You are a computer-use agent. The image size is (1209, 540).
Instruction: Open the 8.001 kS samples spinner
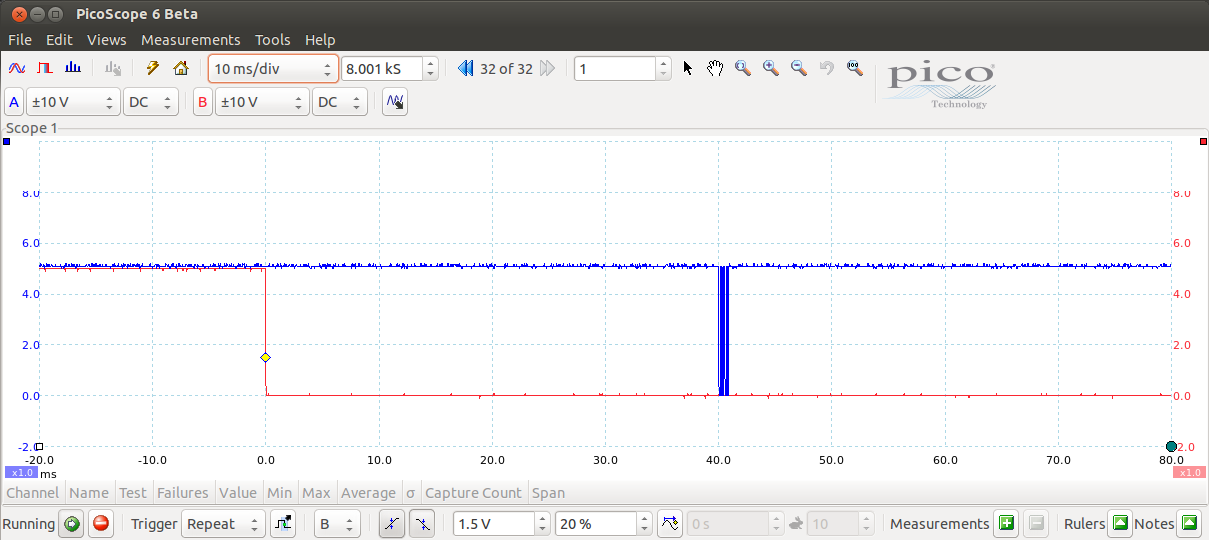[390, 69]
